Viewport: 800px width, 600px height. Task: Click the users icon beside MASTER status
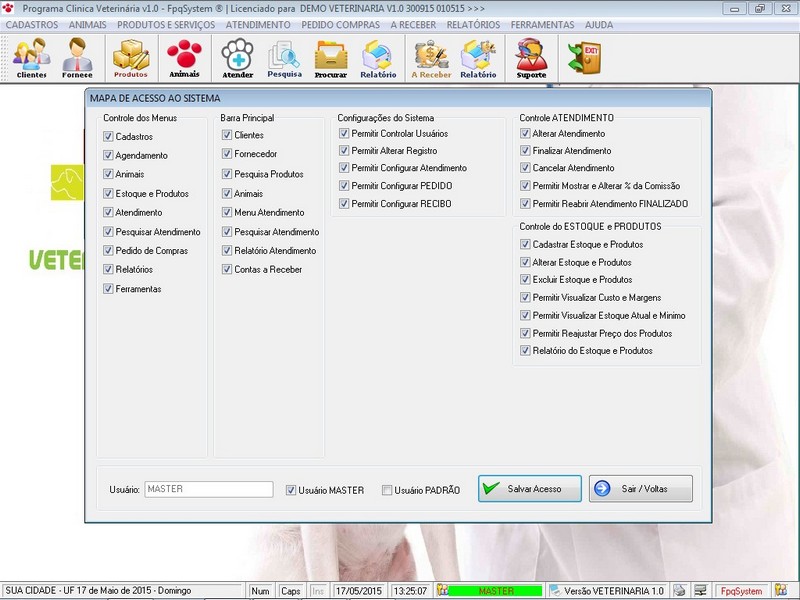(442, 590)
